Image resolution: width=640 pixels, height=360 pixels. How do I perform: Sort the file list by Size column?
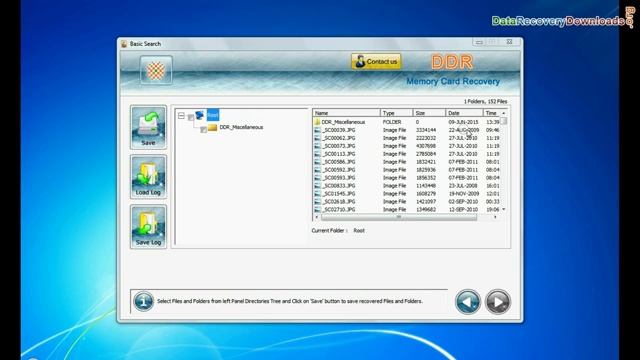pos(429,113)
